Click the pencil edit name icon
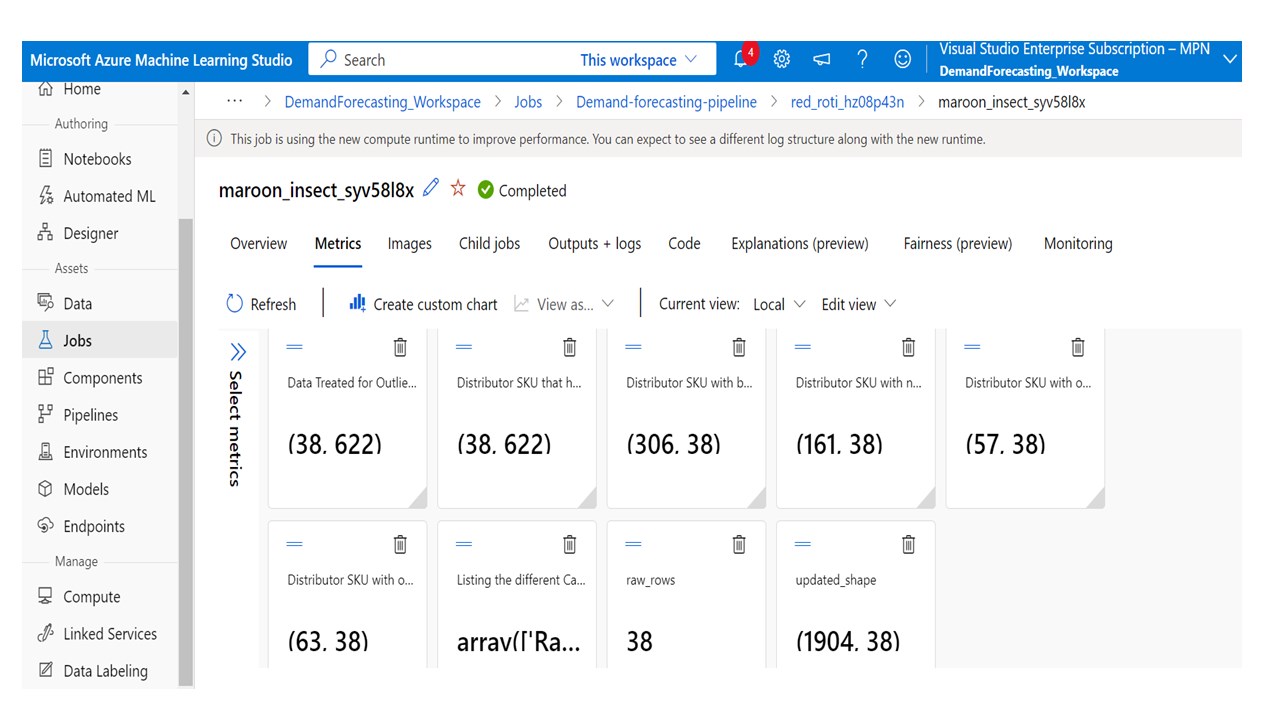 [x=431, y=188]
